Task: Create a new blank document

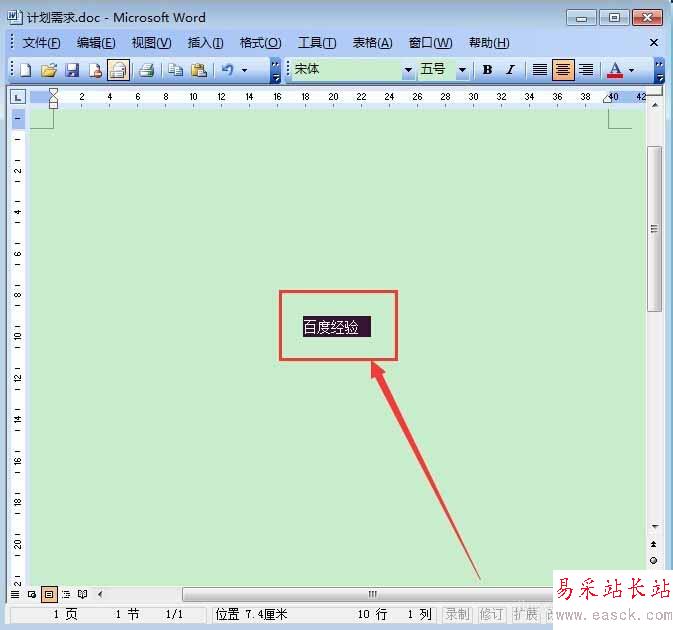Action: 26,70
